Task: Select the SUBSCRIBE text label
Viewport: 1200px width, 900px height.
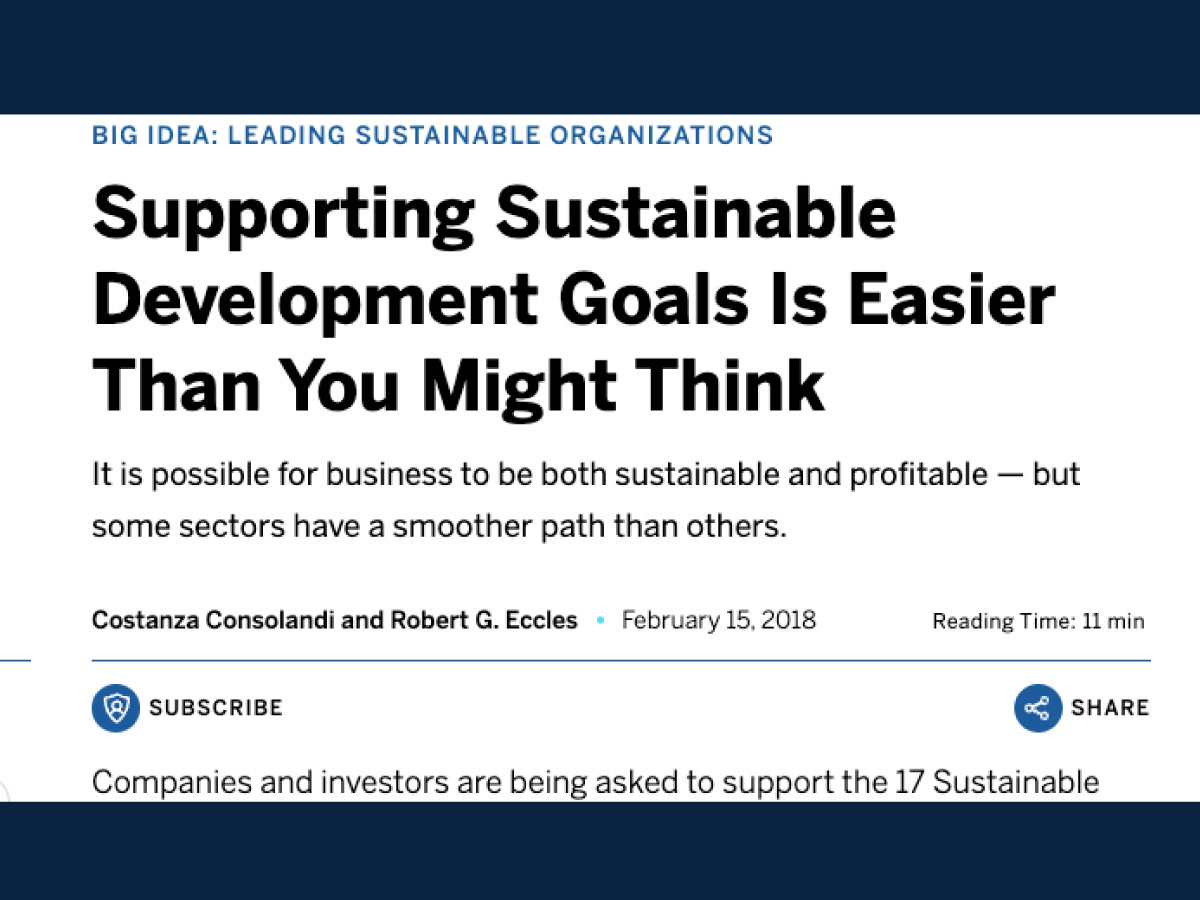Action: [x=216, y=708]
